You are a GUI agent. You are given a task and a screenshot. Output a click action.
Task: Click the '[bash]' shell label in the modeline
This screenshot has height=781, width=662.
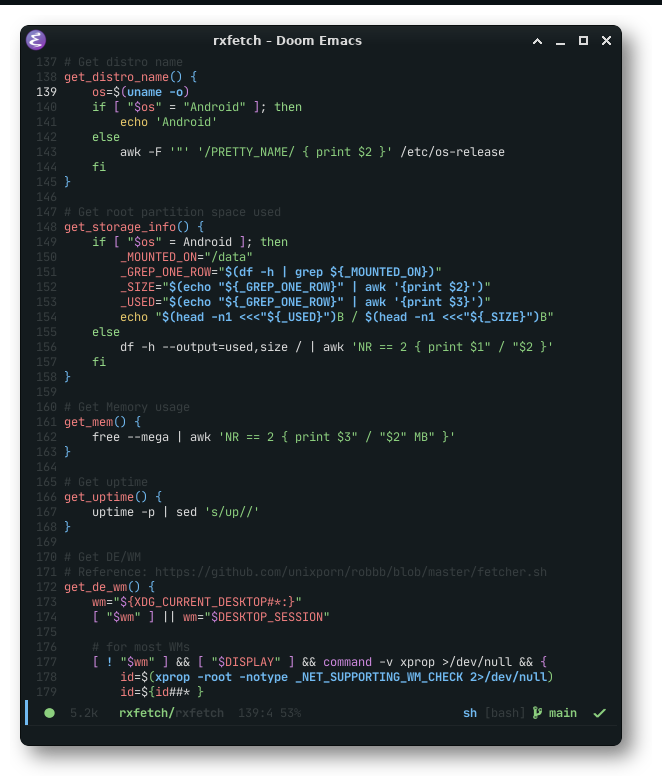click(x=505, y=713)
